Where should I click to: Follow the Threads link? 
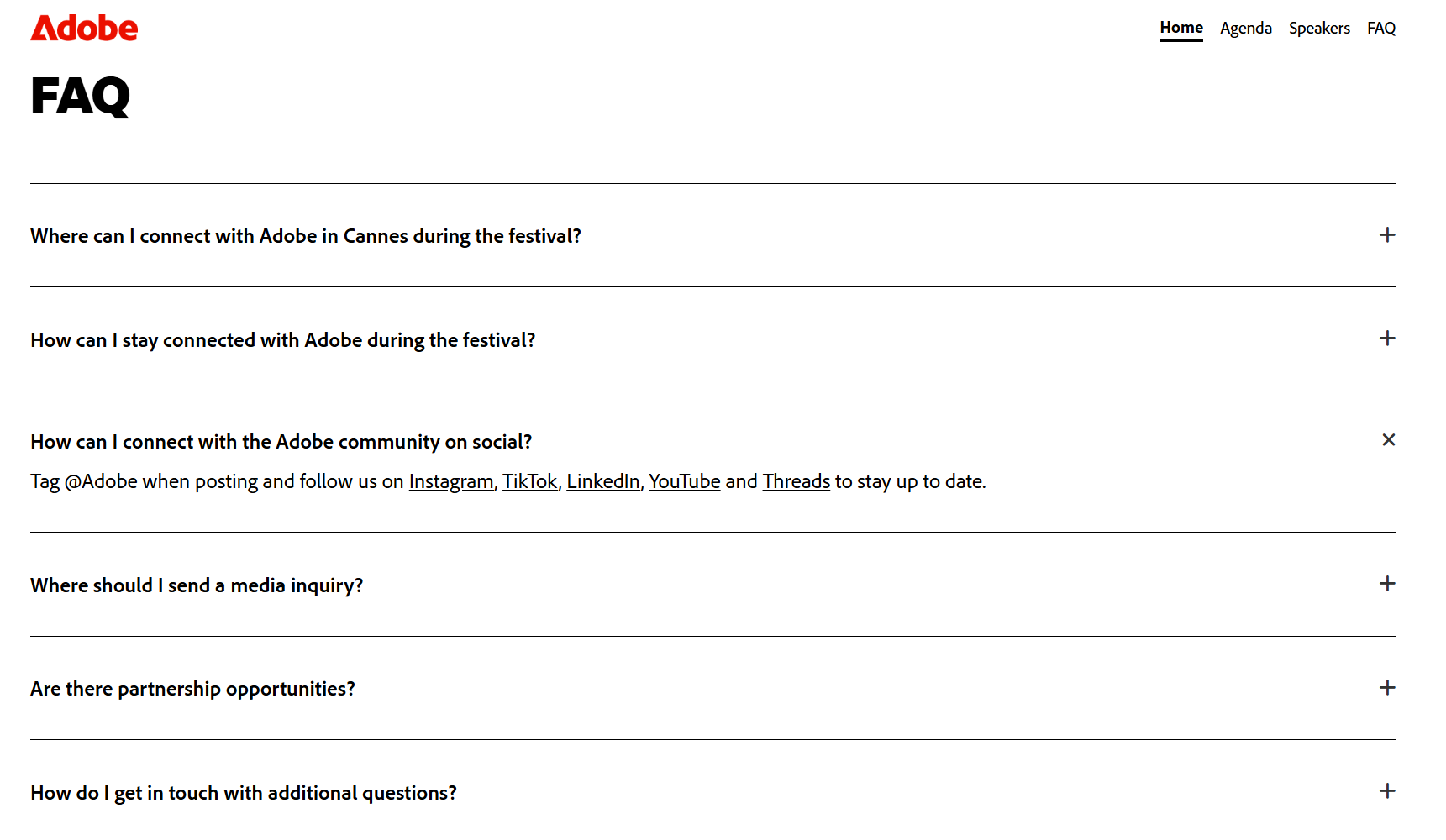797,481
